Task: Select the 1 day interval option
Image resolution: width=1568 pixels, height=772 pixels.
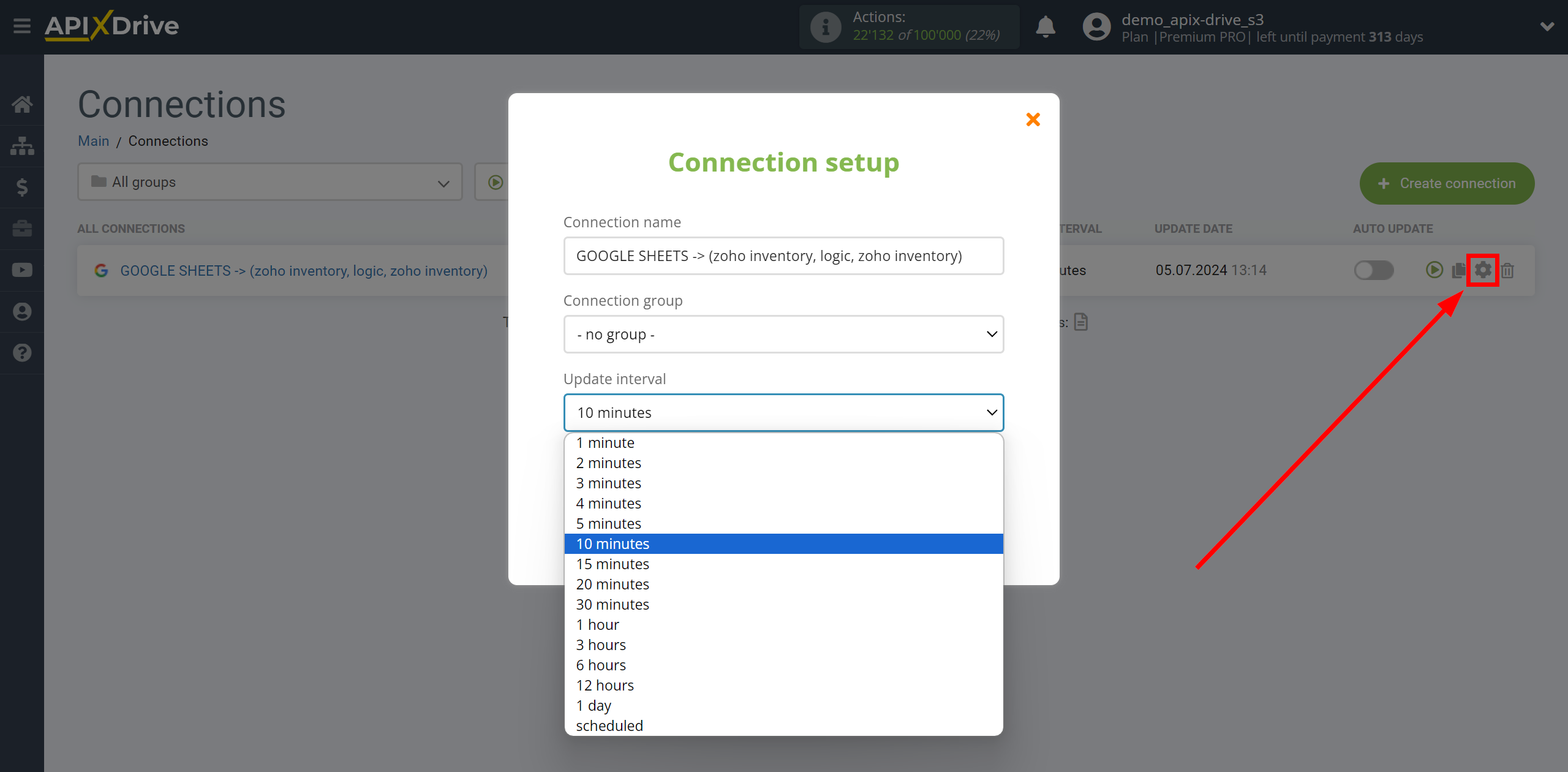Action: pyautogui.click(x=594, y=705)
